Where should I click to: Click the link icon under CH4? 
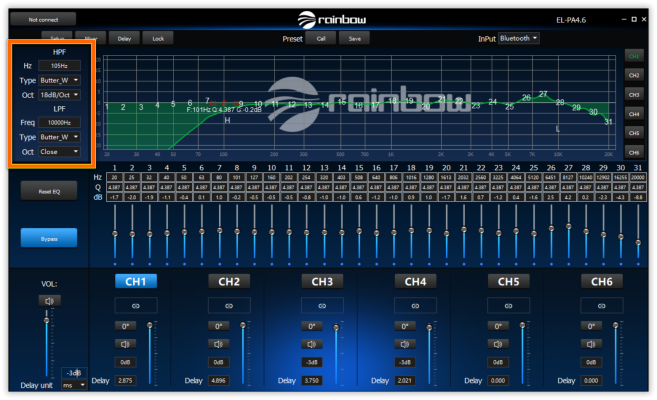(x=415, y=306)
